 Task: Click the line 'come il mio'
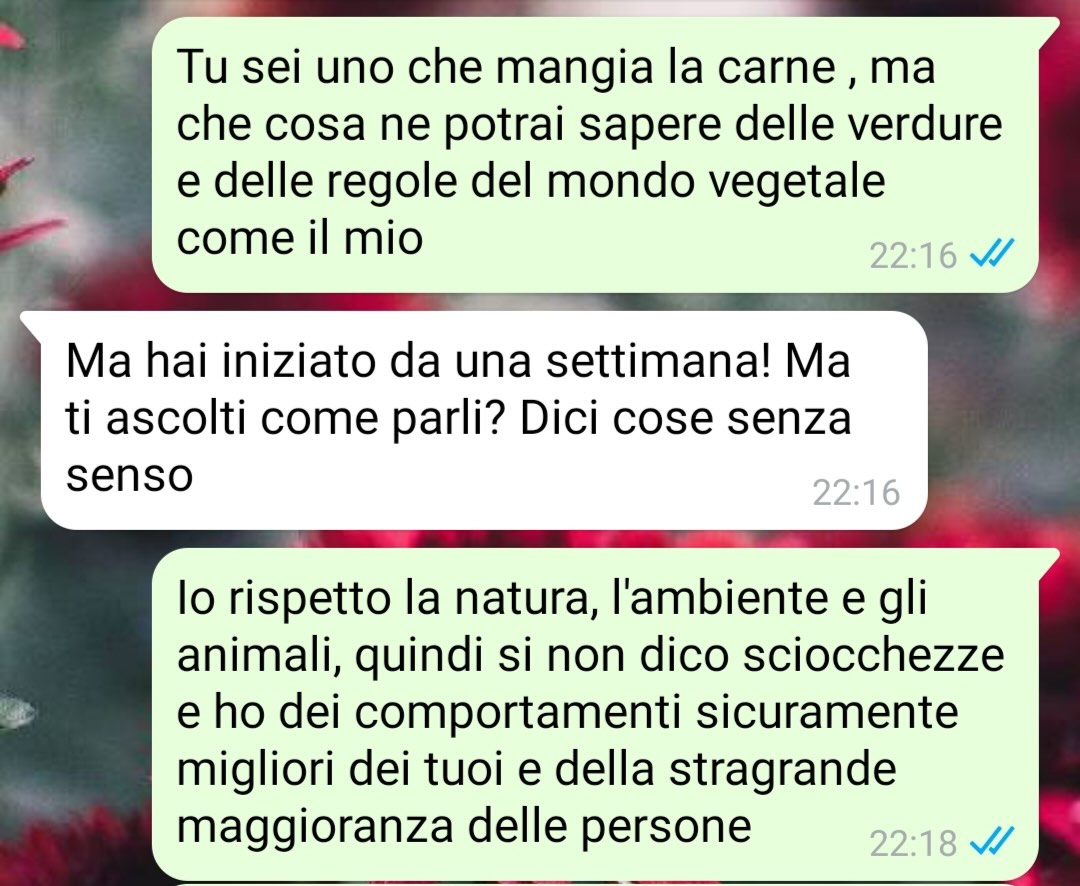[300, 238]
